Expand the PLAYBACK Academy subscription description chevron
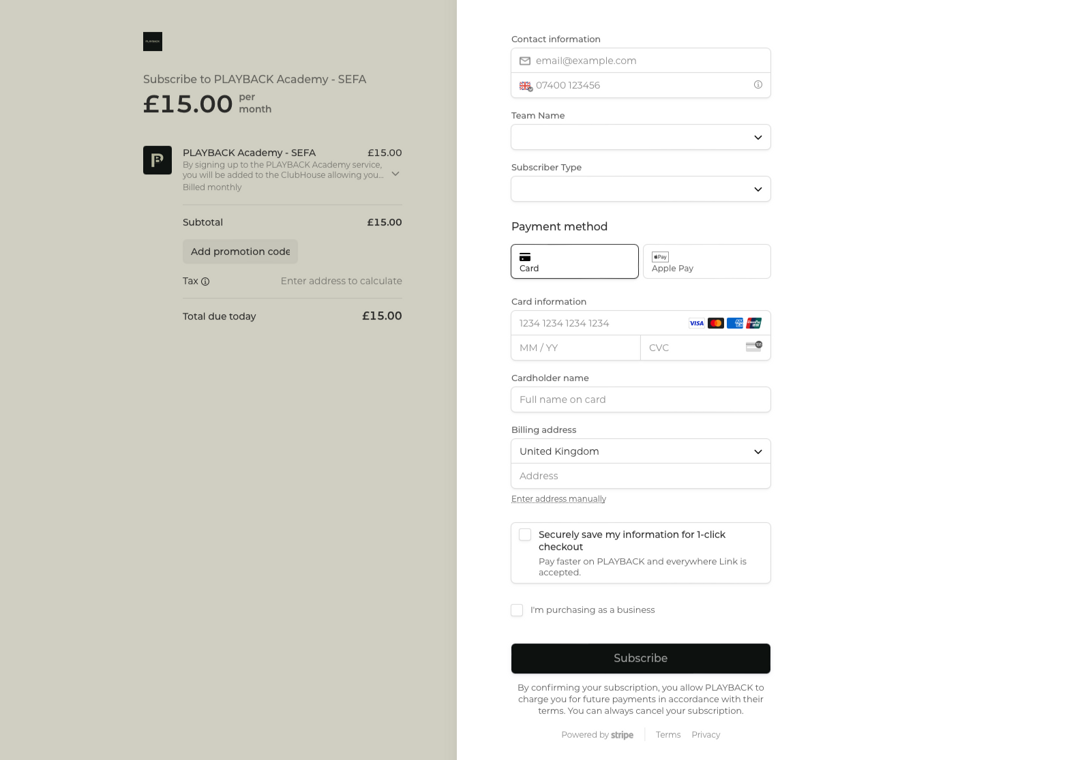The height and width of the screenshot is (760, 1080). click(395, 172)
